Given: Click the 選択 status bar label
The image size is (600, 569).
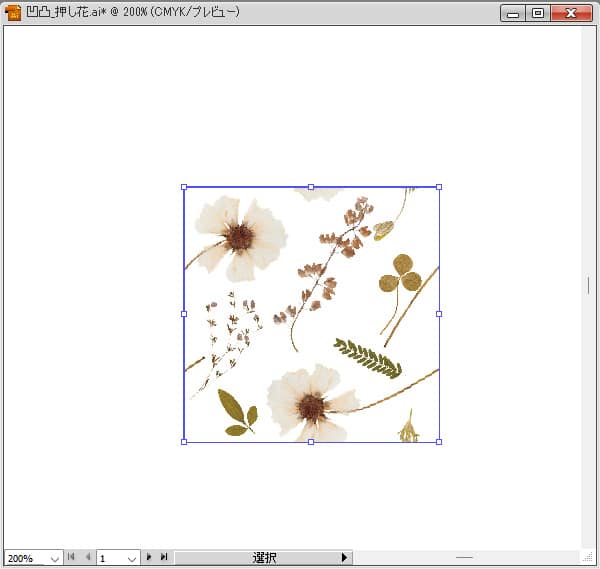Looking at the screenshot, I should point(264,558).
